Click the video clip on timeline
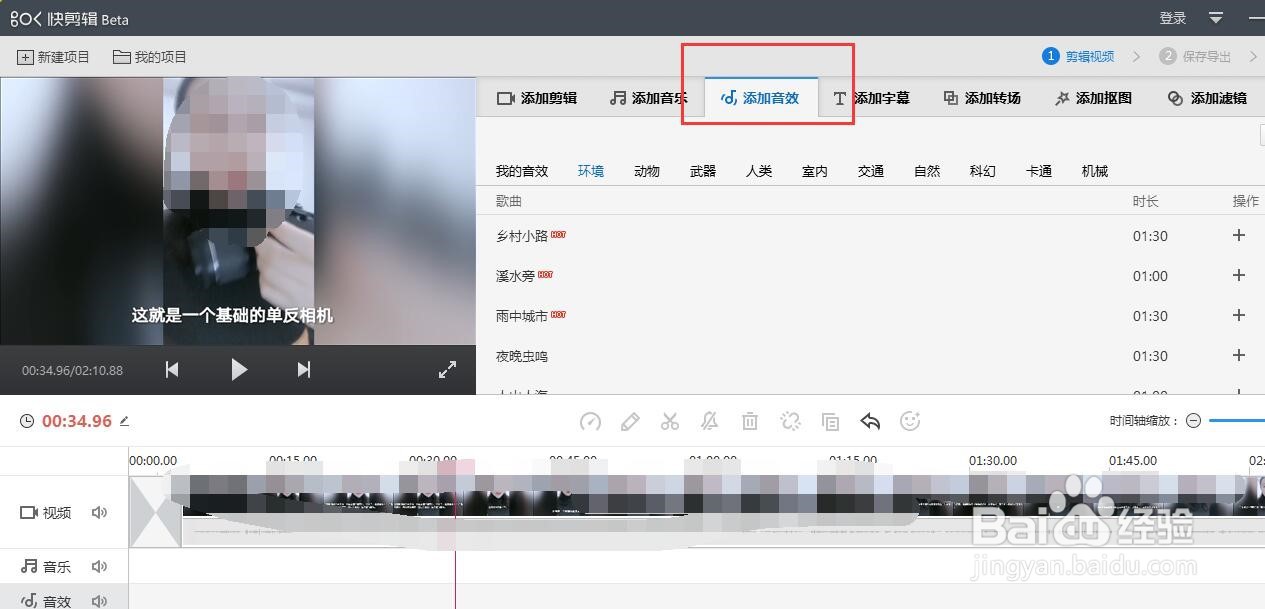Screen dimensions: 1265x609 [722, 510]
